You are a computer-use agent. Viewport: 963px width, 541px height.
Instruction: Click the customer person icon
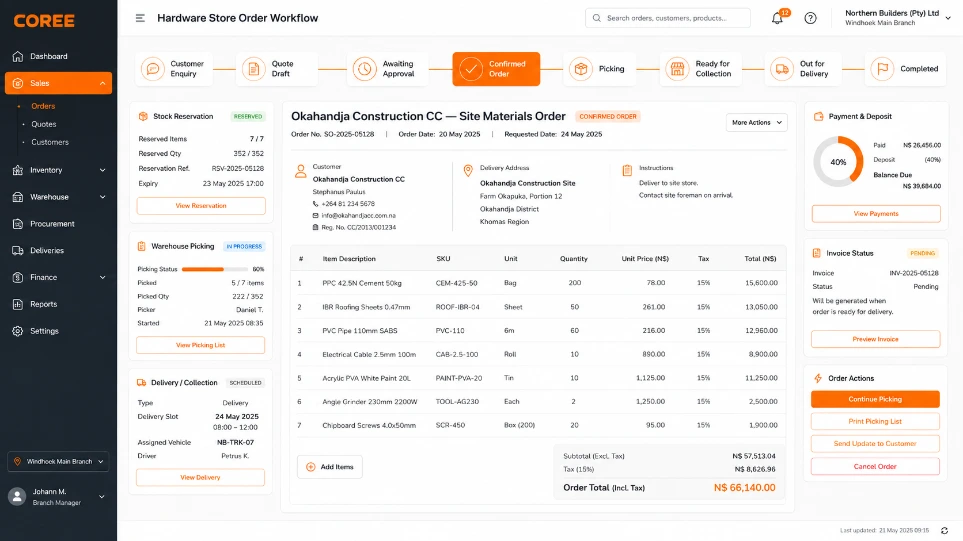[x=300, y=171]
